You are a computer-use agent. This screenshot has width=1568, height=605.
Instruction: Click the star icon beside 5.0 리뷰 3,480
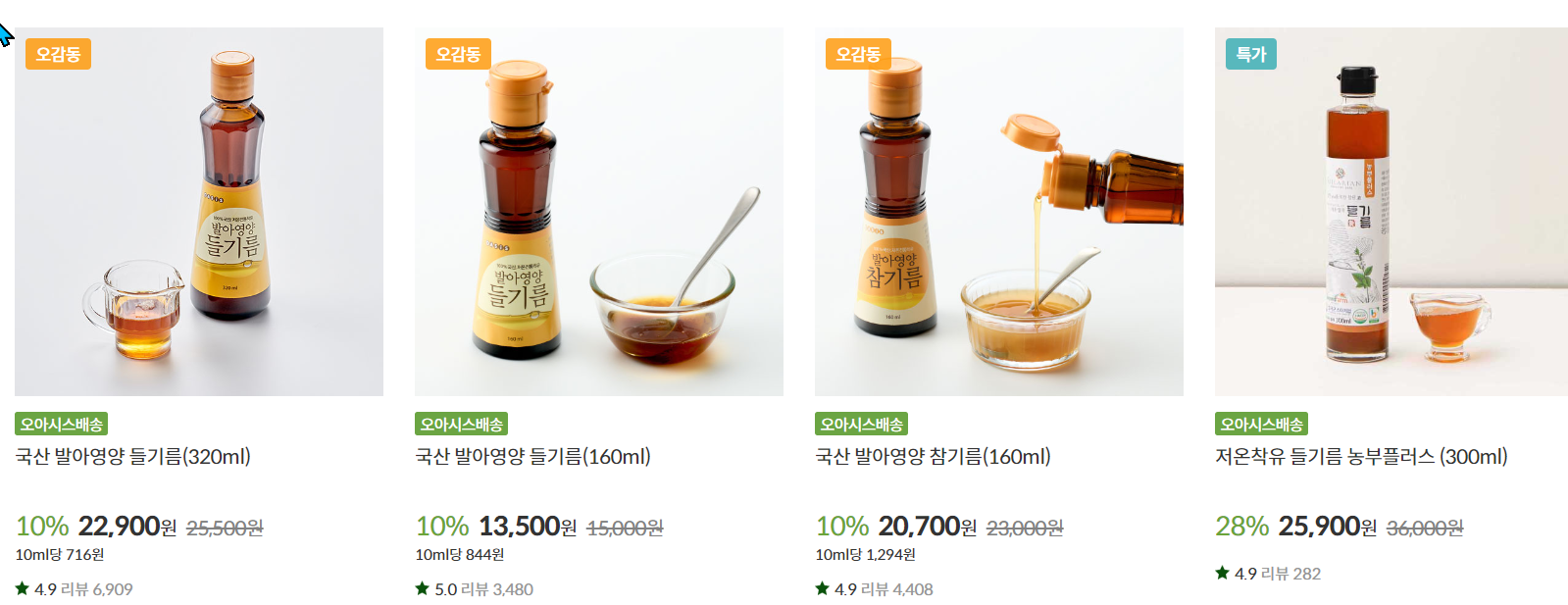click(422, 588)
